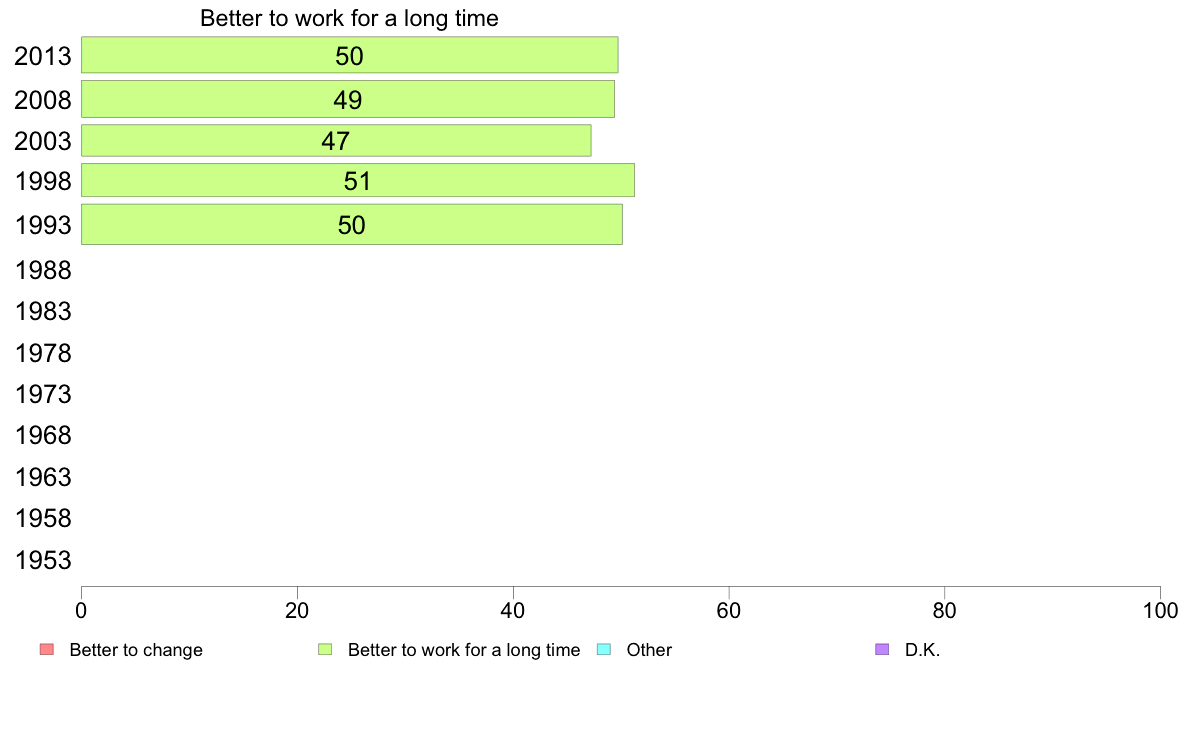Click the 1963 year label

point(43,478)
